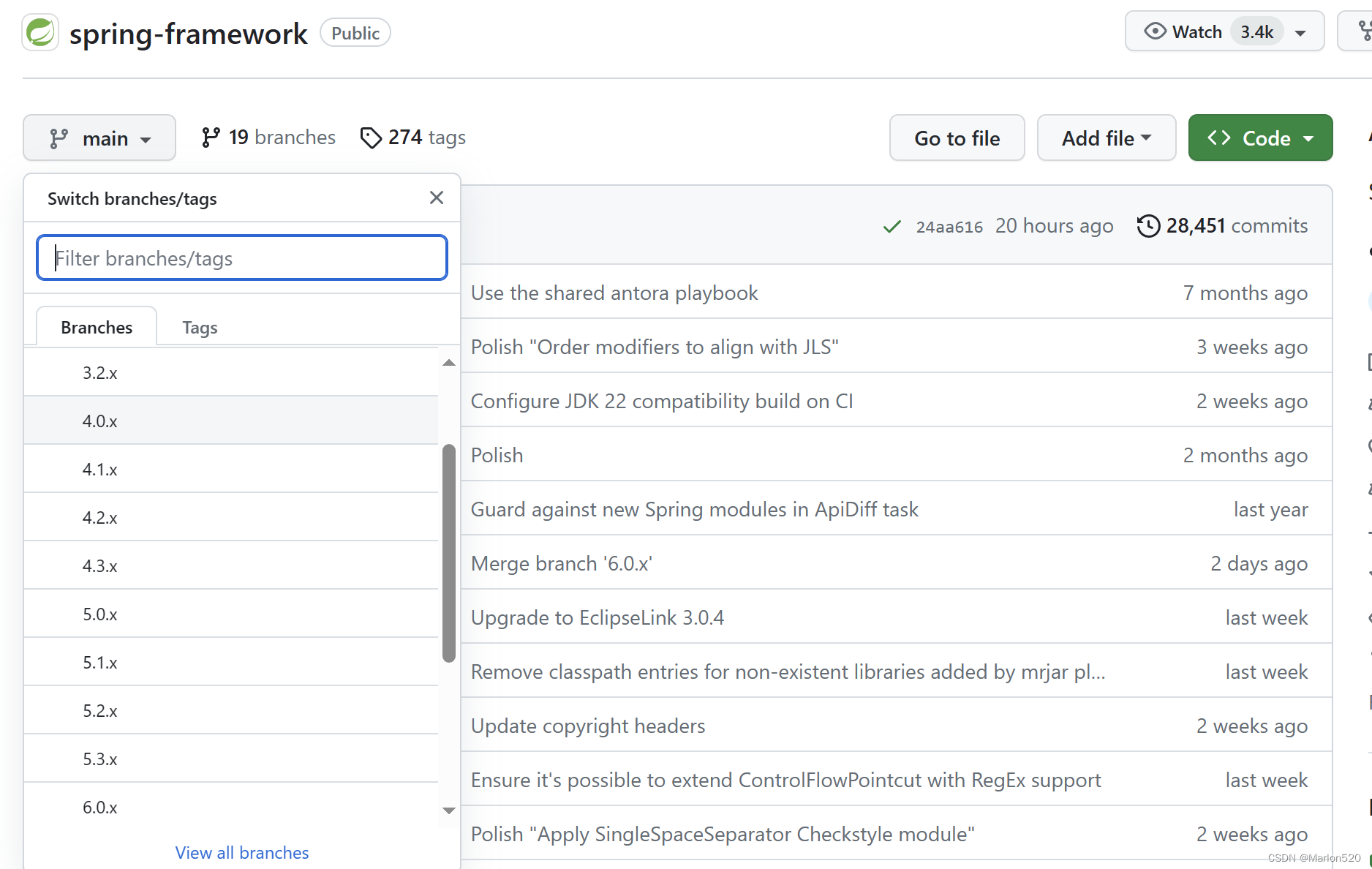Click the commits history clock icon
Viewport: 1372px width, 869px height.
tap(1148, 225)
